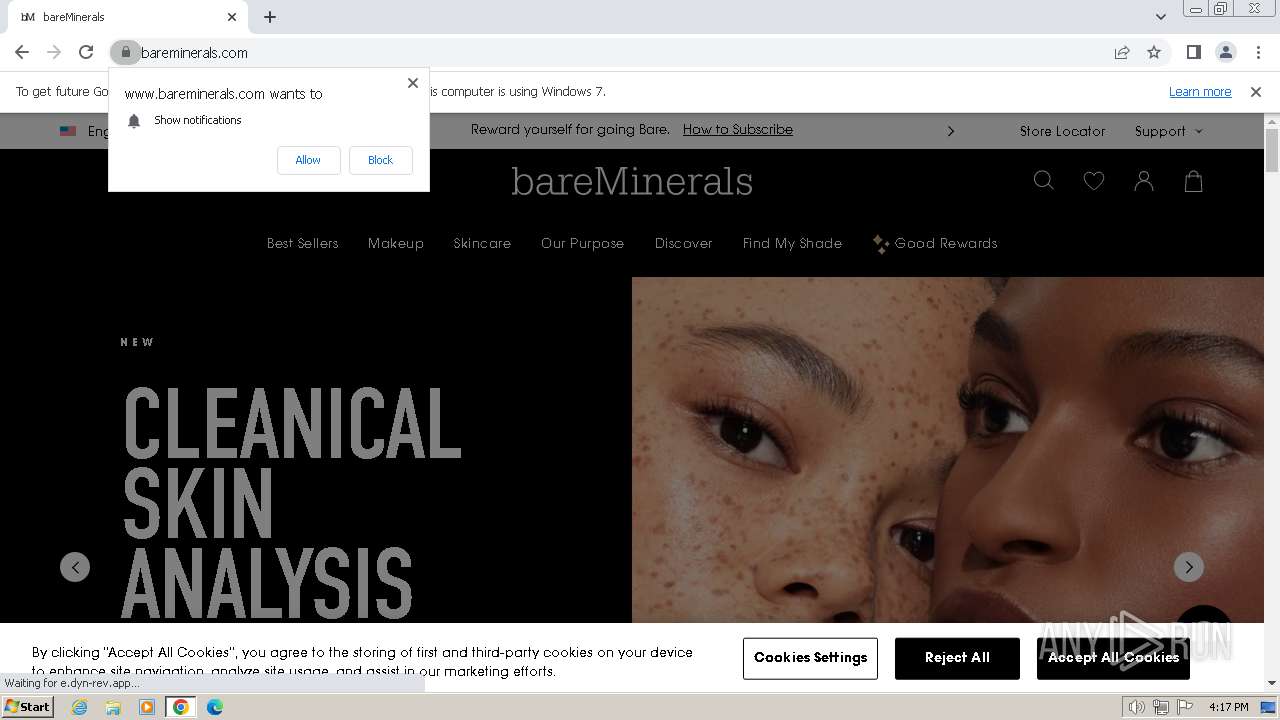Allow notifications from bareminerals.com

(x=308, y=160)
